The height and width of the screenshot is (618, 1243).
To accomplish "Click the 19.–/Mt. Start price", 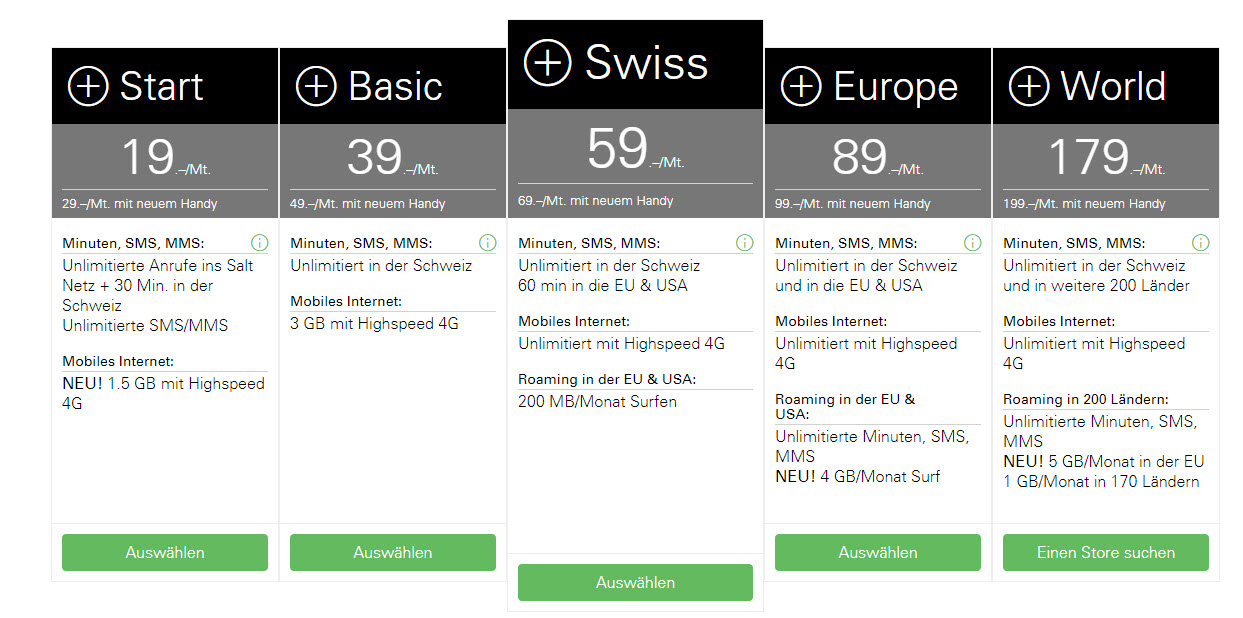I will click(x=165, y=157).
